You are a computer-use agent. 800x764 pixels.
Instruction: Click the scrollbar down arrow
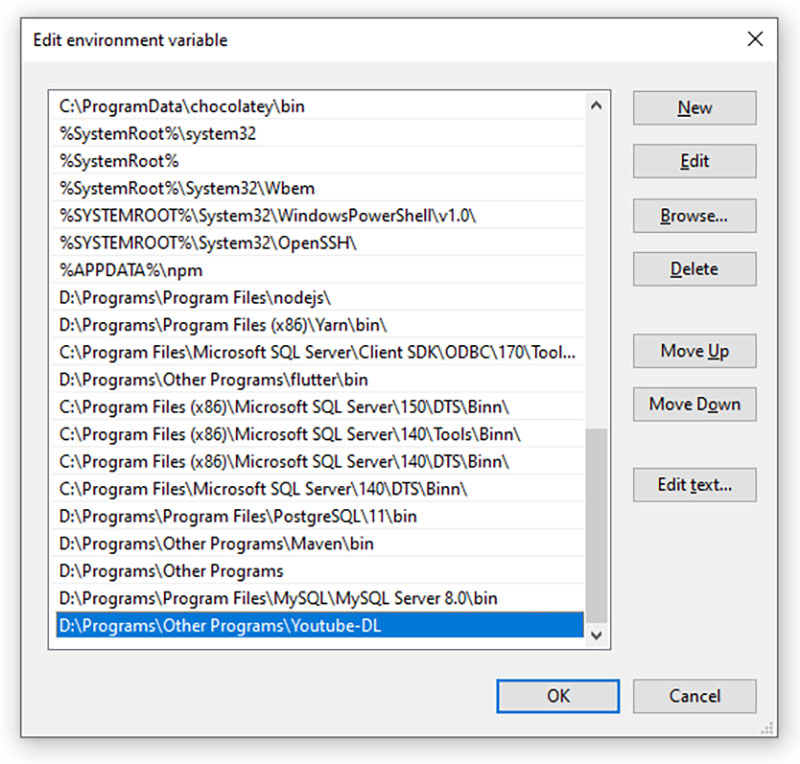click(596, 634)
